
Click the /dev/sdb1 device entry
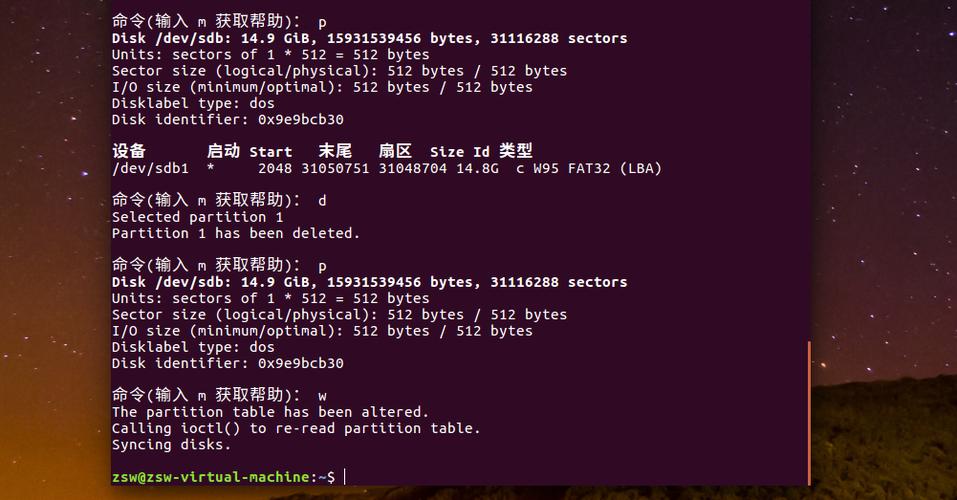(x=150, y=168)
